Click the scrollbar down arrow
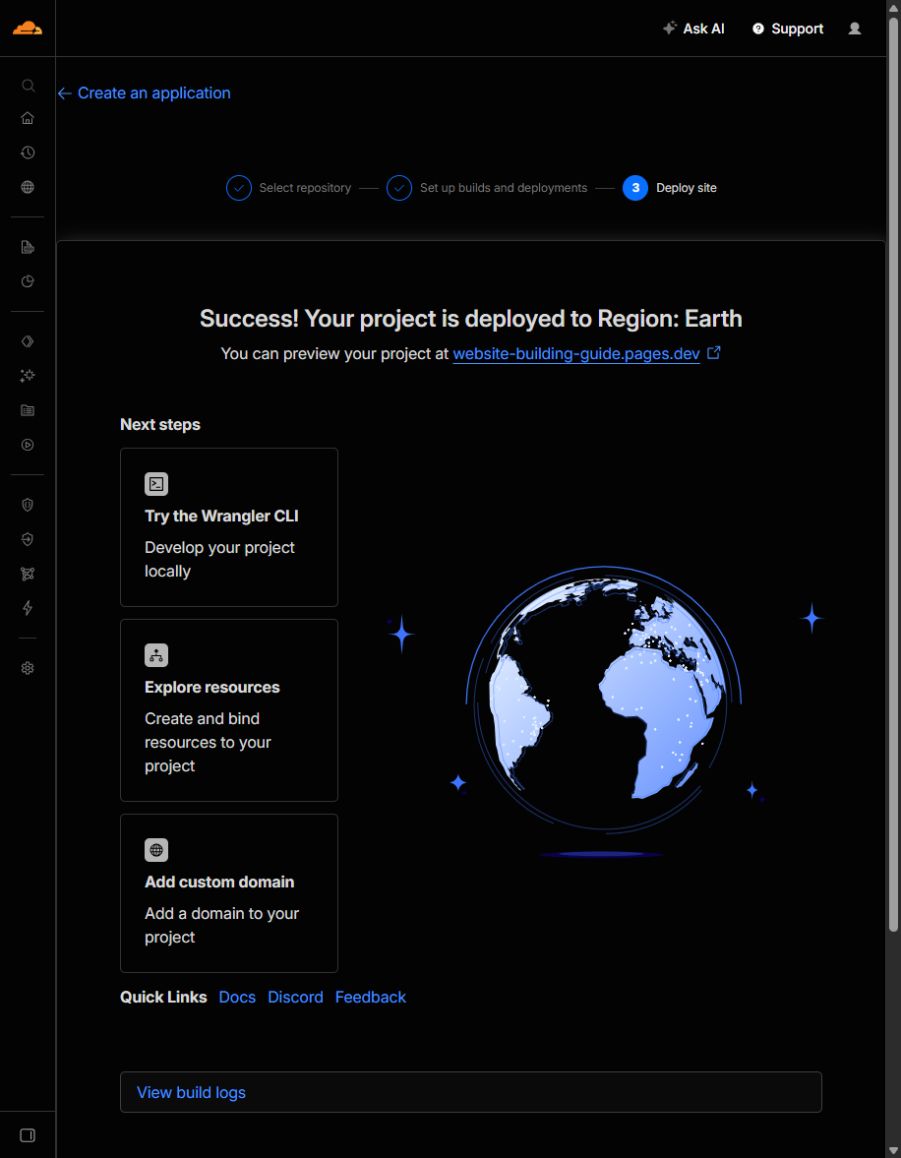The height and width of the screenshot is (1158, 901). point(894,1151)
